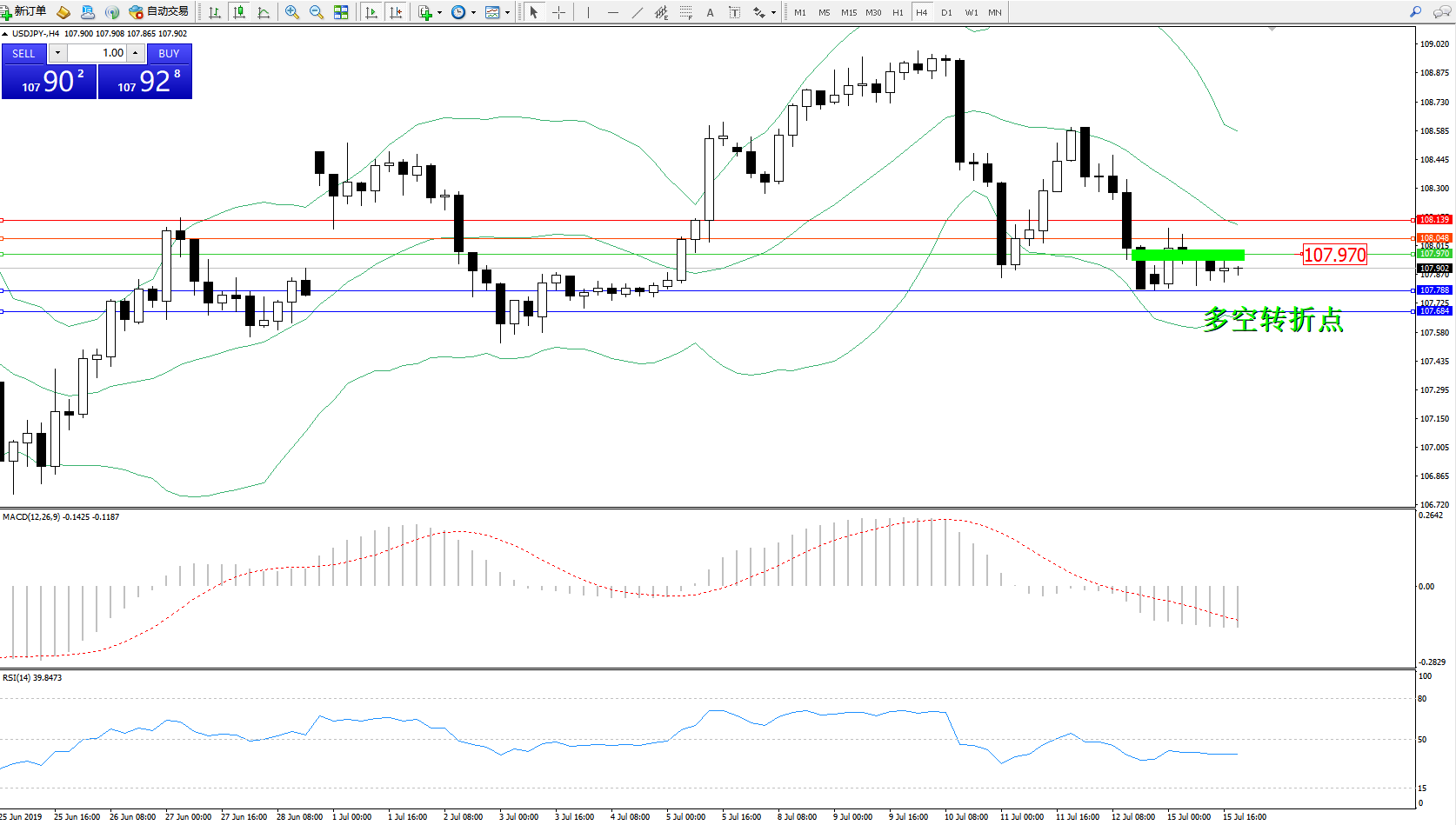Toggle chart auto scroll
Screen dimensions: 1456x825
coord(371,12)
